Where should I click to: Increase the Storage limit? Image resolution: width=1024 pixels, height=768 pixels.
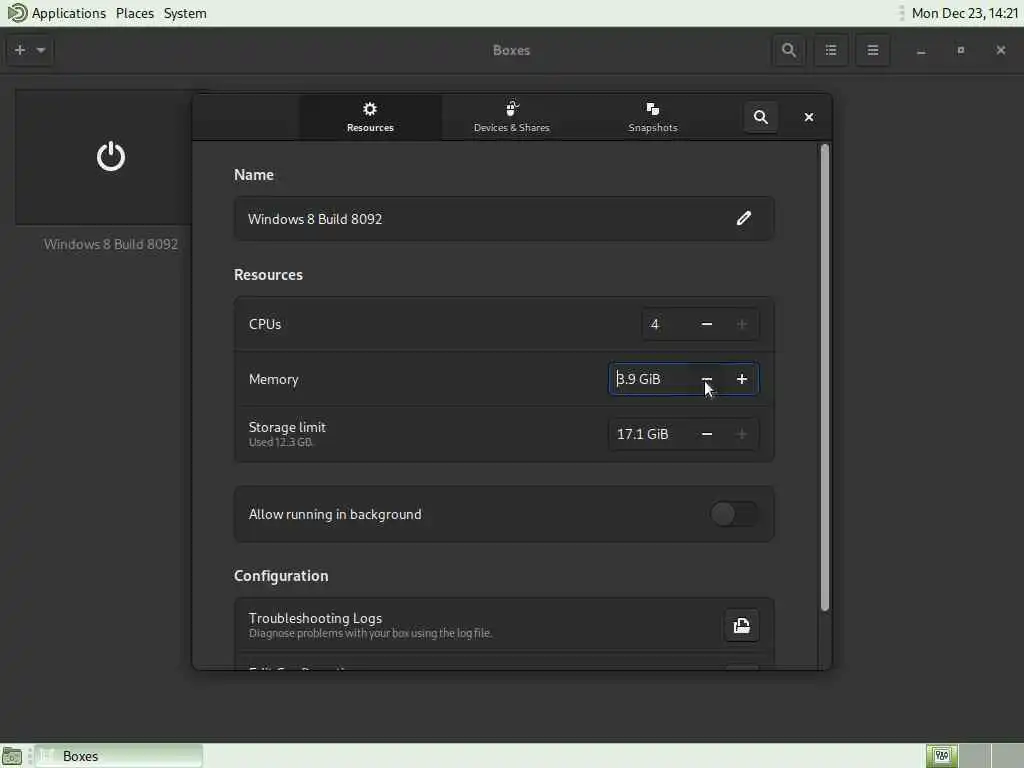click(x=741, y=434)
